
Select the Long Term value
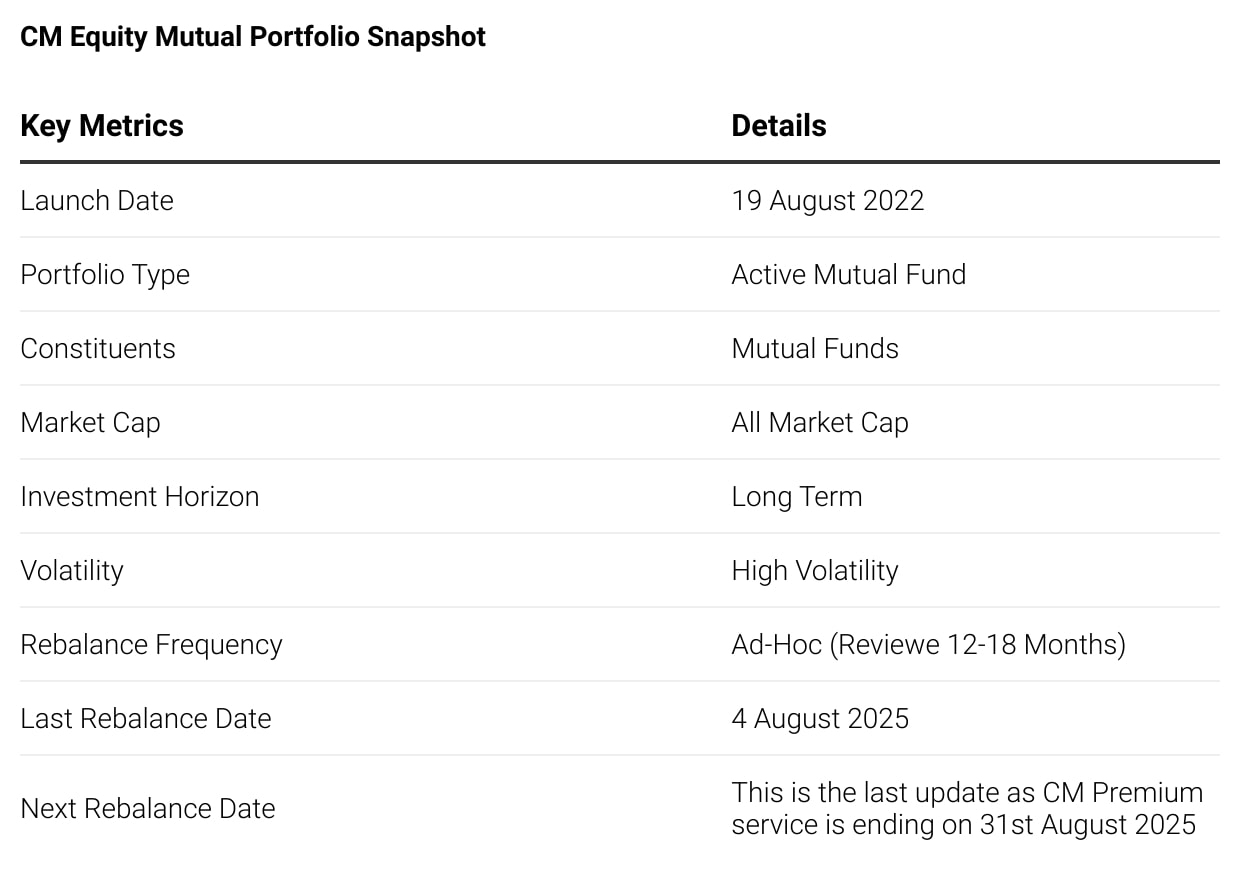point(797,497)
